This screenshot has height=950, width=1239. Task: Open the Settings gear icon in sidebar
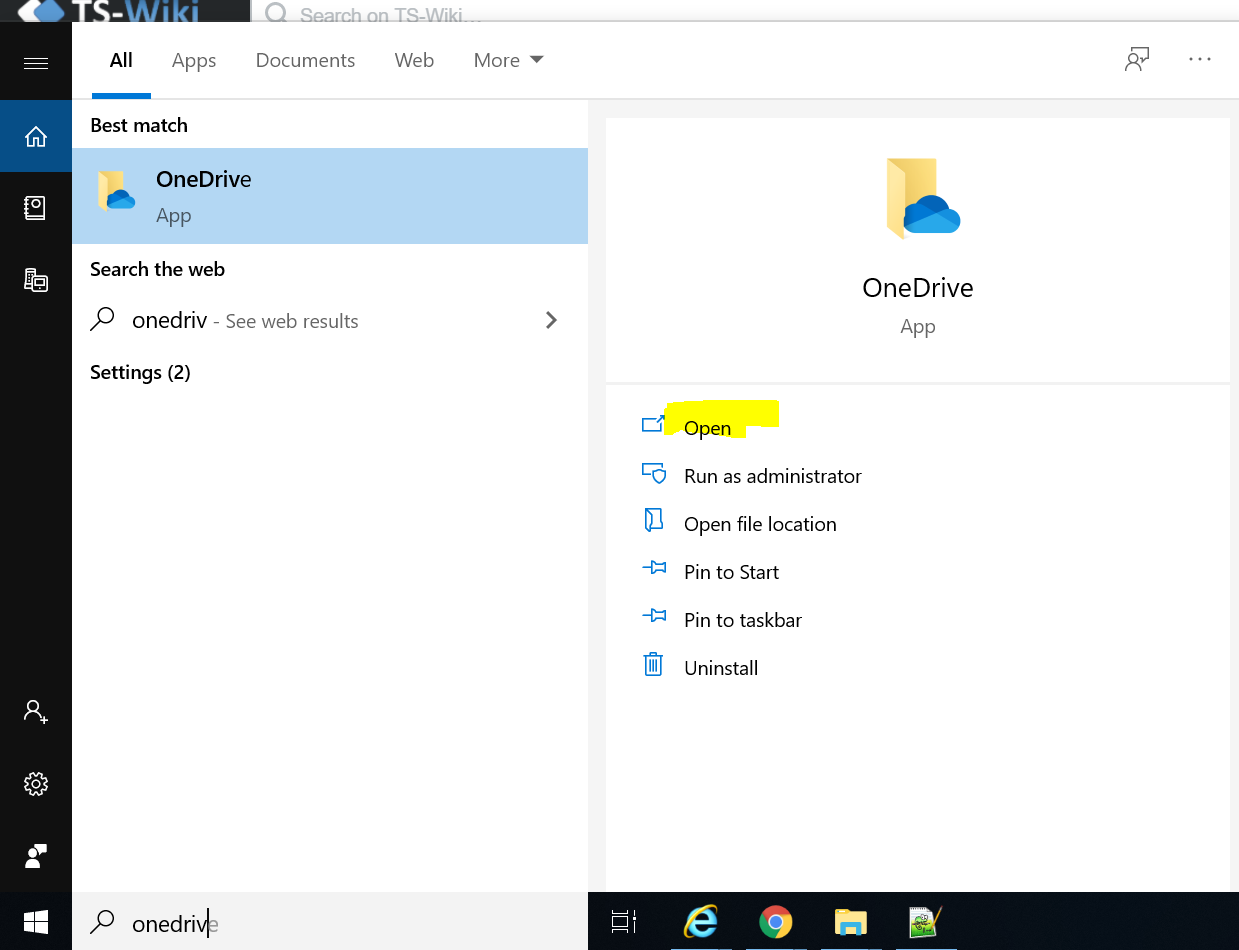pos(36,783)
